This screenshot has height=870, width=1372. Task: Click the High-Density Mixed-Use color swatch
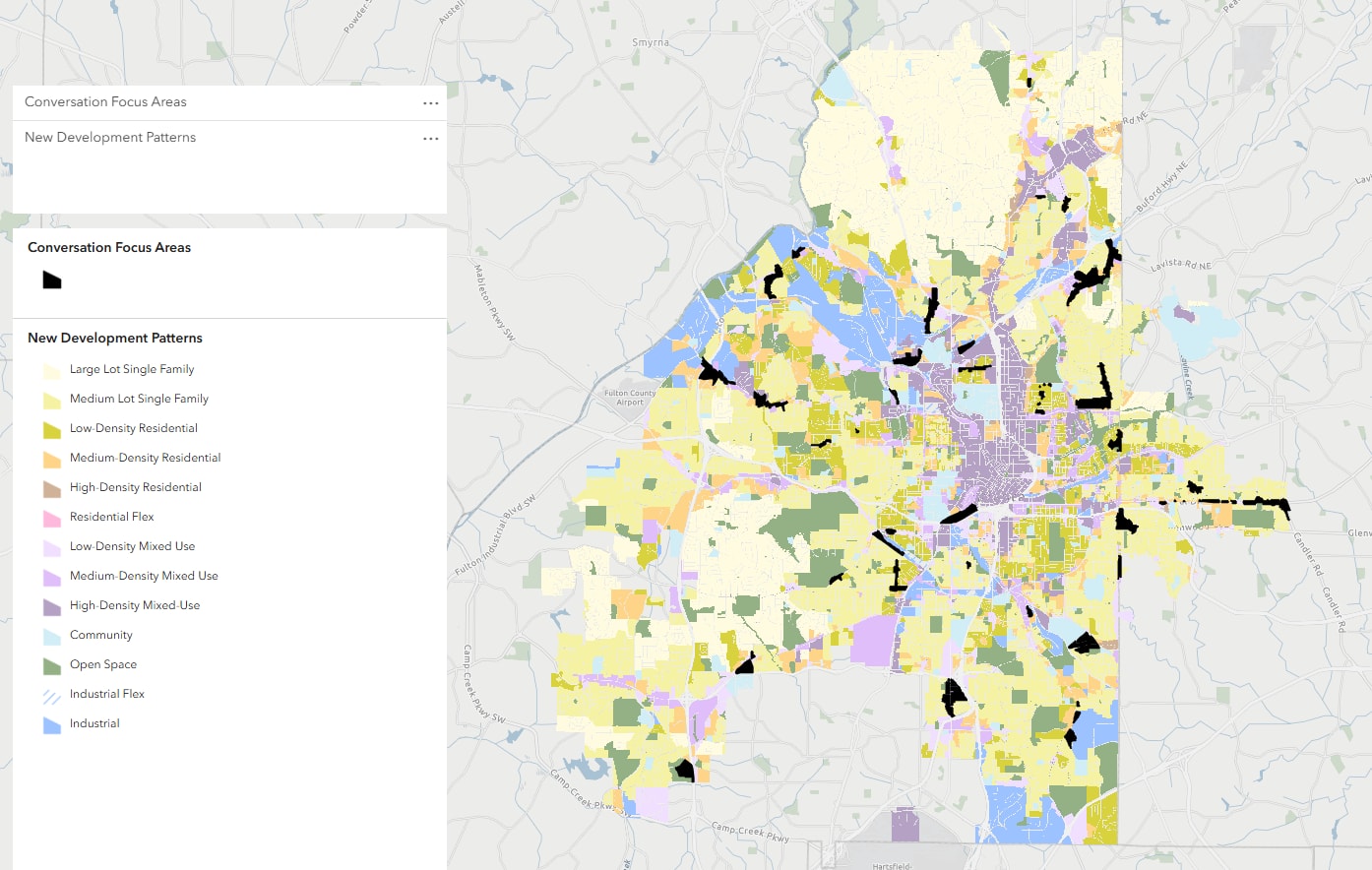tap(50, 605)
